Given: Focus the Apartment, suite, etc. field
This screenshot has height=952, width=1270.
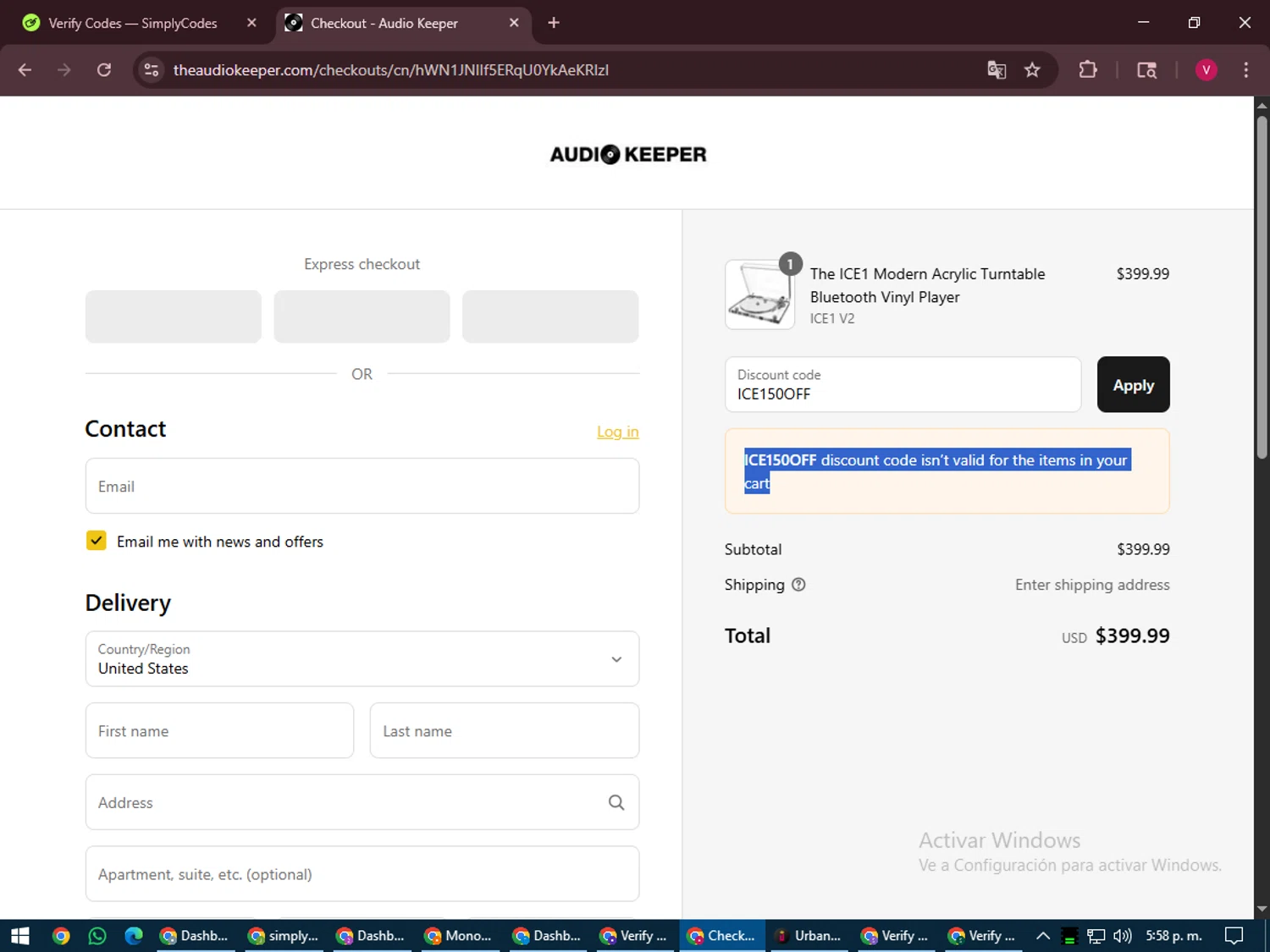Looking at the screenshot, I should [362, 874].
